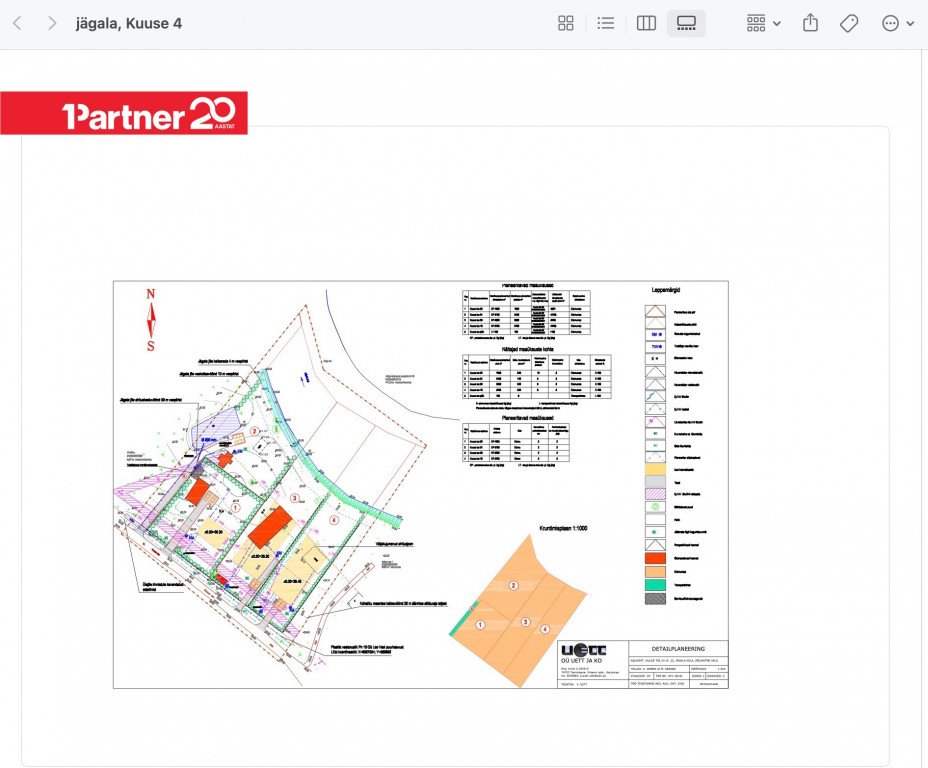Open the Group By dropdown
This screenshot has width=928, height=768.
(x=763, y=23)
